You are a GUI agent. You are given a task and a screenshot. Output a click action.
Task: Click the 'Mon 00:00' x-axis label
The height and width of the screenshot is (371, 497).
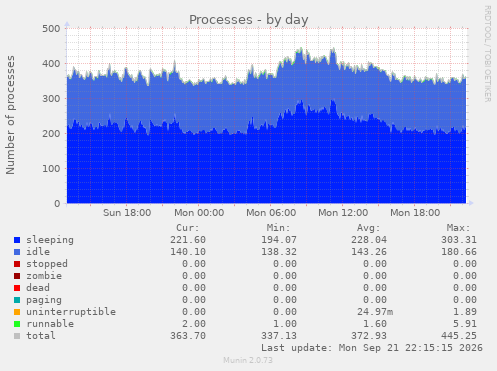click(199, 213)
